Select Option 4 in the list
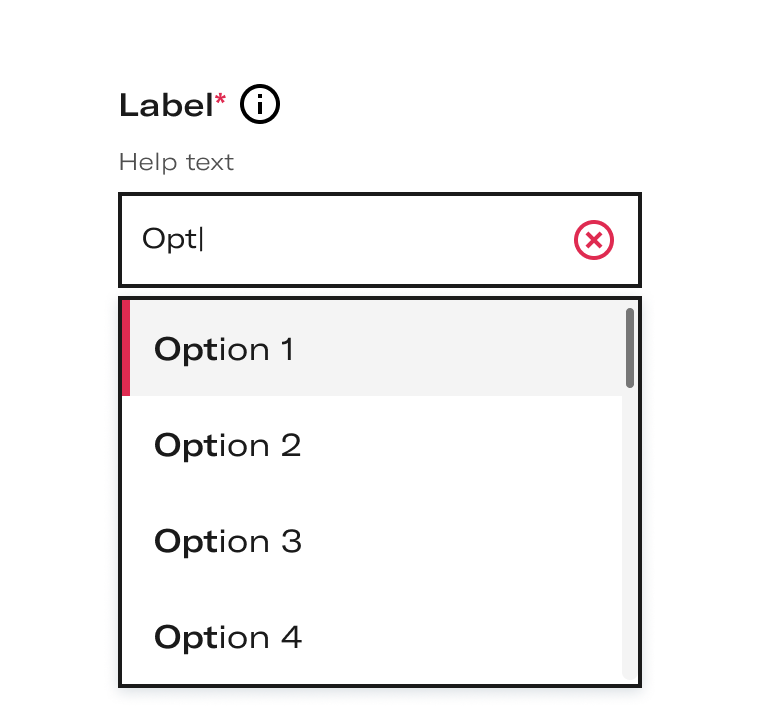The width and height of the screenshot is (762, 720). (372, 636)
